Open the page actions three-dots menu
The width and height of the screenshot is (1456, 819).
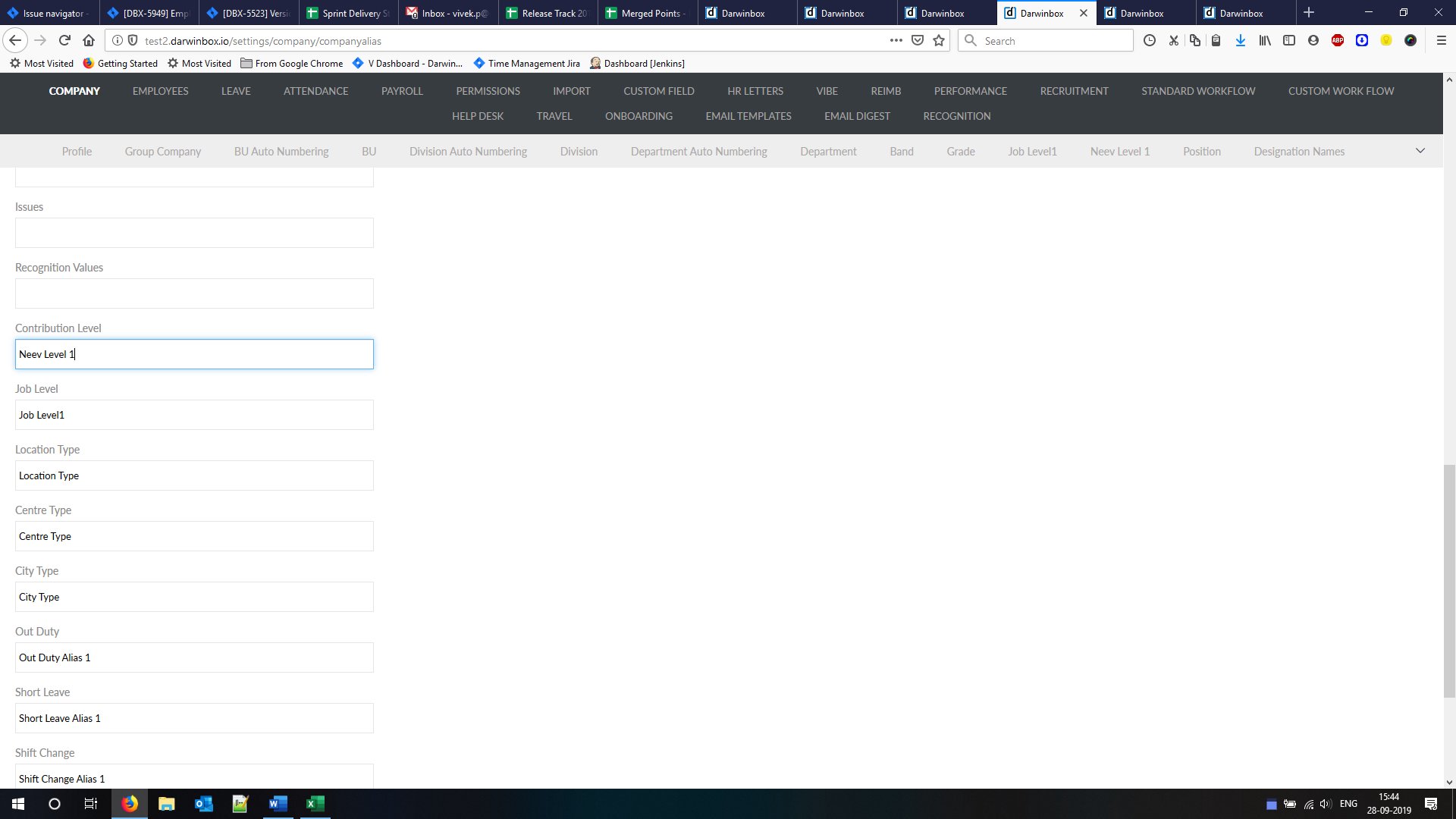click(x=896, y=41)
